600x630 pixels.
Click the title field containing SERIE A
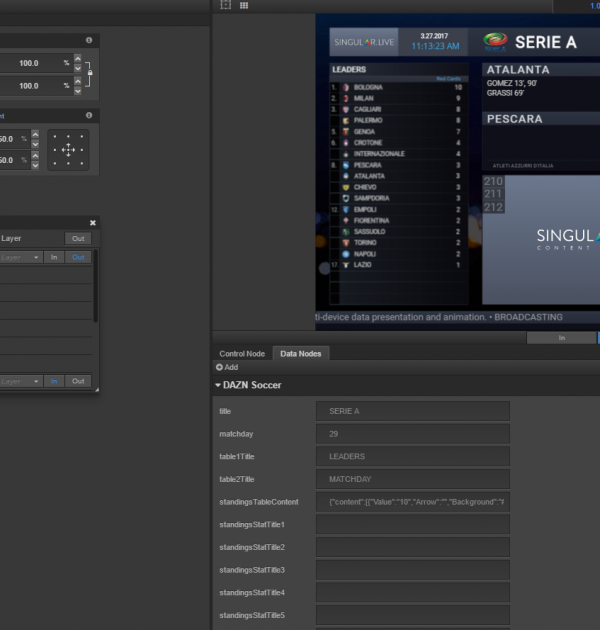[413, 411]
